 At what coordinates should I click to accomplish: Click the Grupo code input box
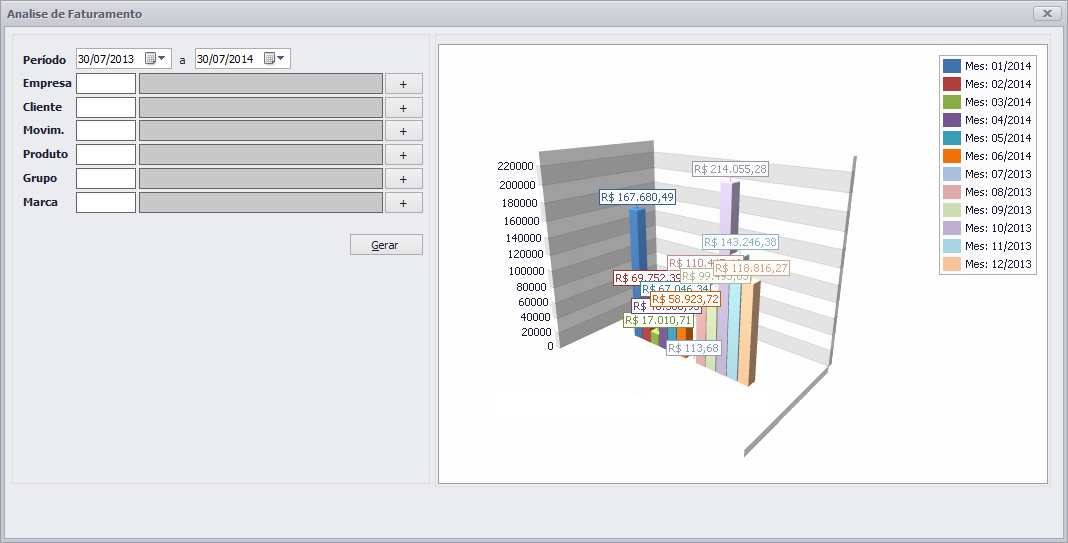pos(106,179)
